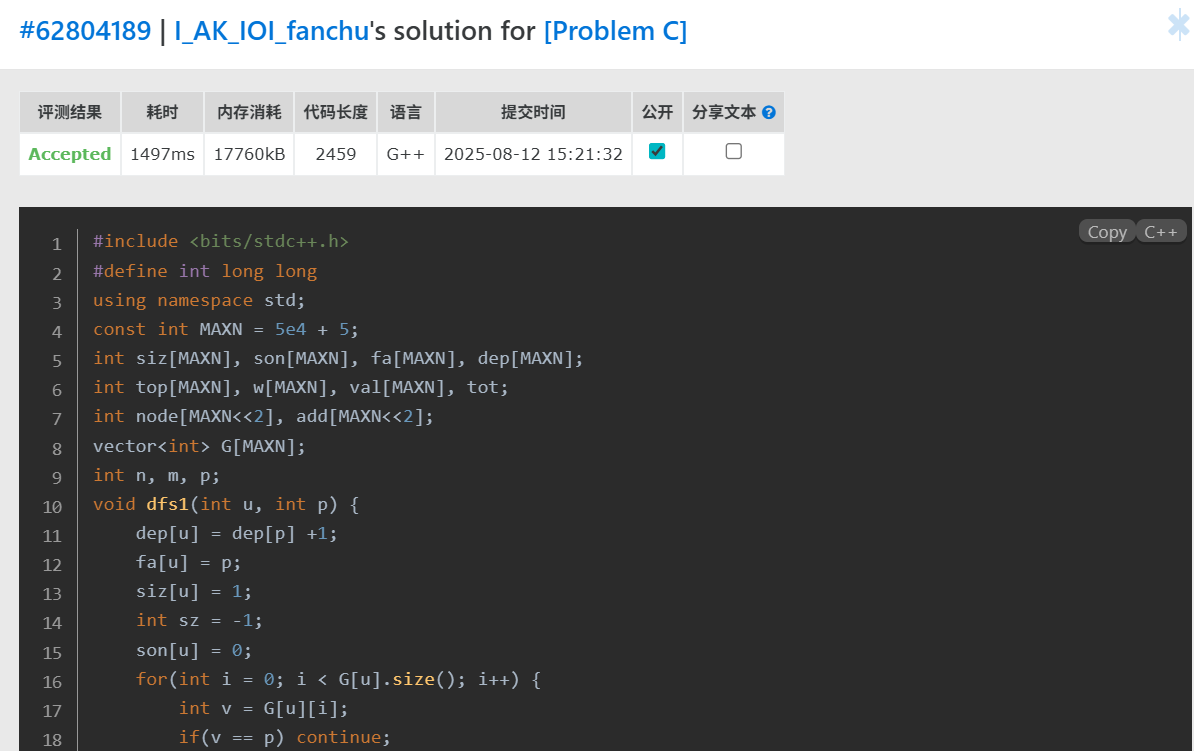Image resolution: width=1194 pixels, height=751 pixels.
Task: Click line number 10 in the gutter
Action: (52, 506)
